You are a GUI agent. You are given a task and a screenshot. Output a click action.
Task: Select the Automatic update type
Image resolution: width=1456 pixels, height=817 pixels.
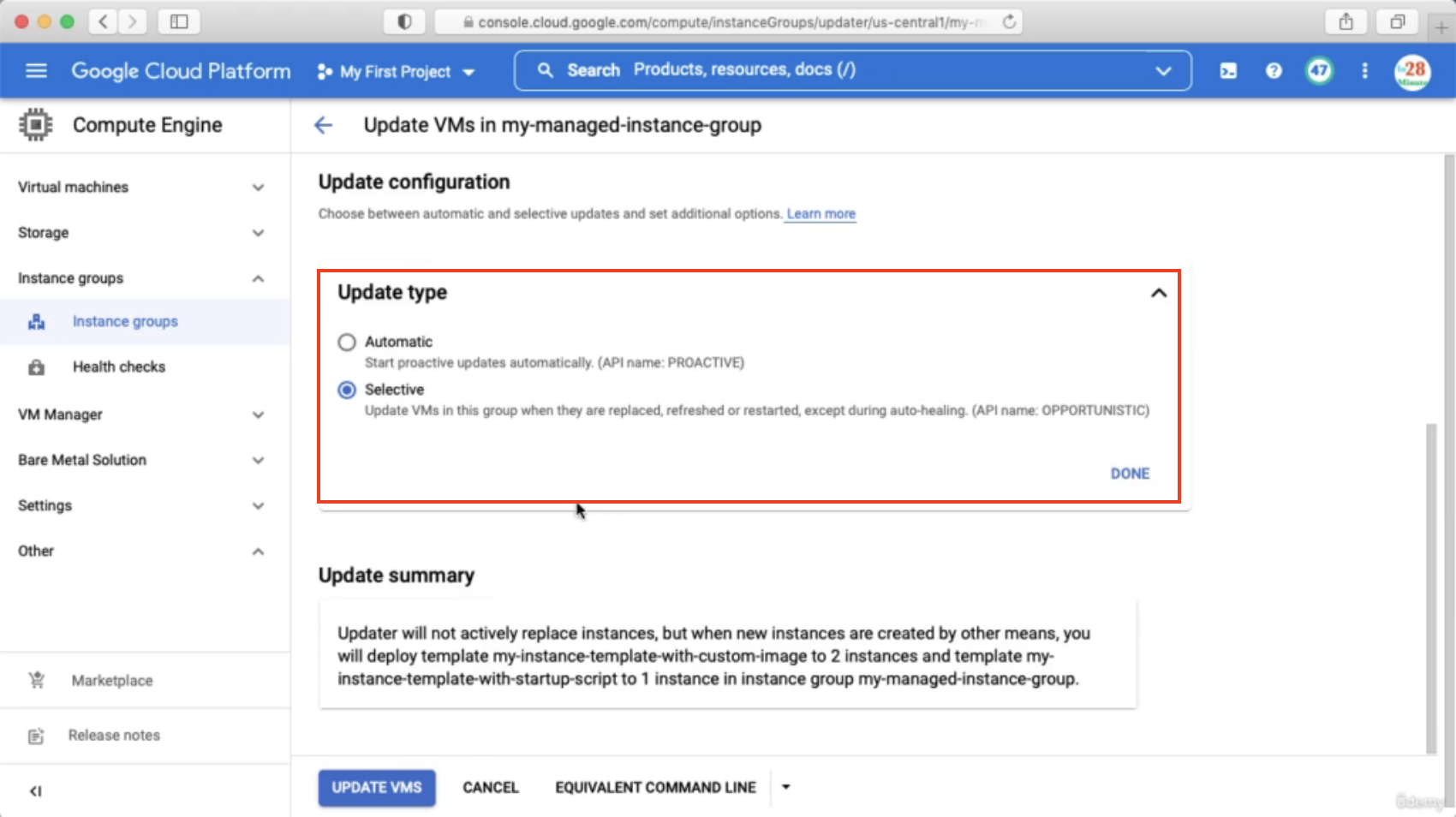tap(347, 343)
